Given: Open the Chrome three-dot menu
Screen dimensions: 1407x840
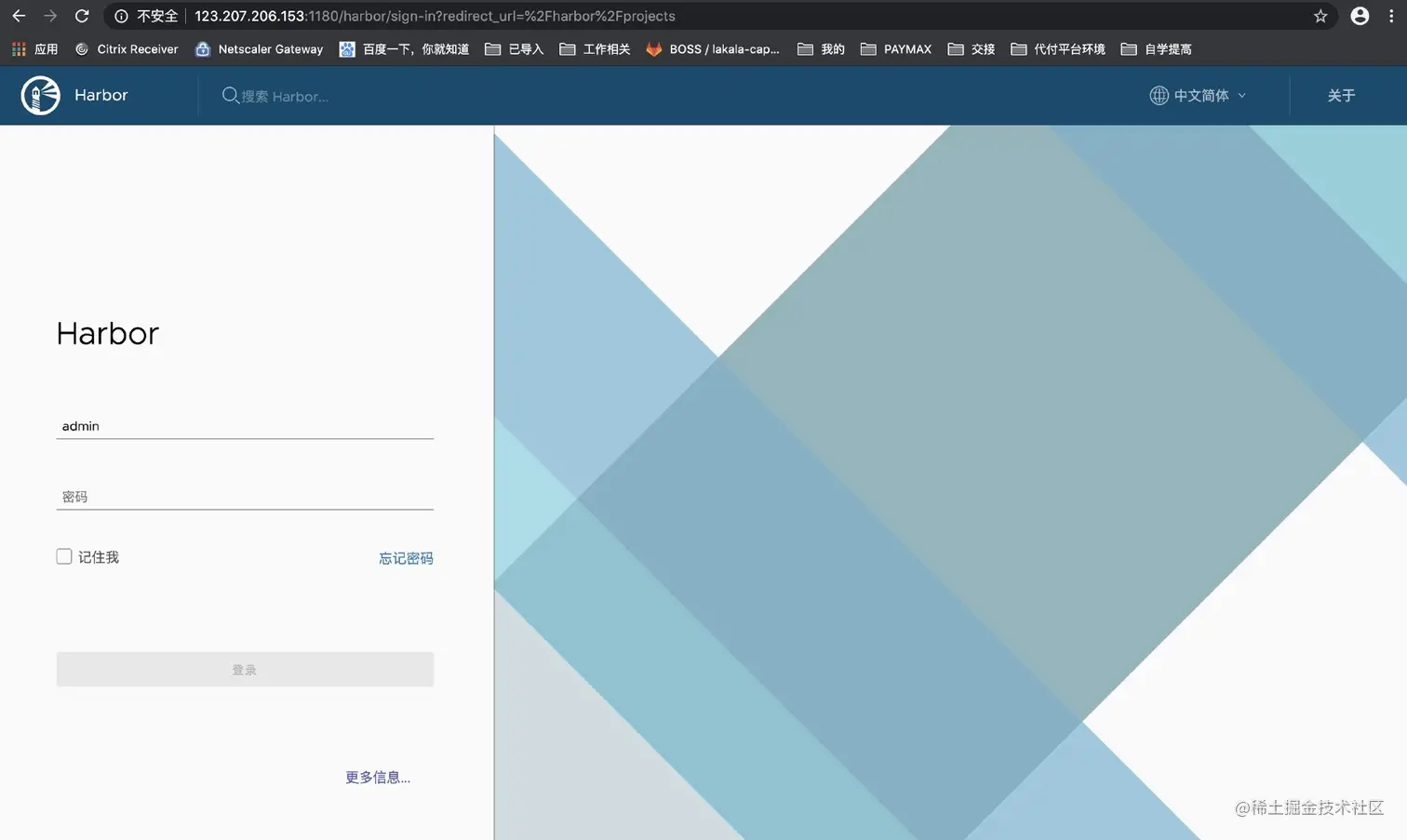Looking at the screenshot, I should 1391,16.
